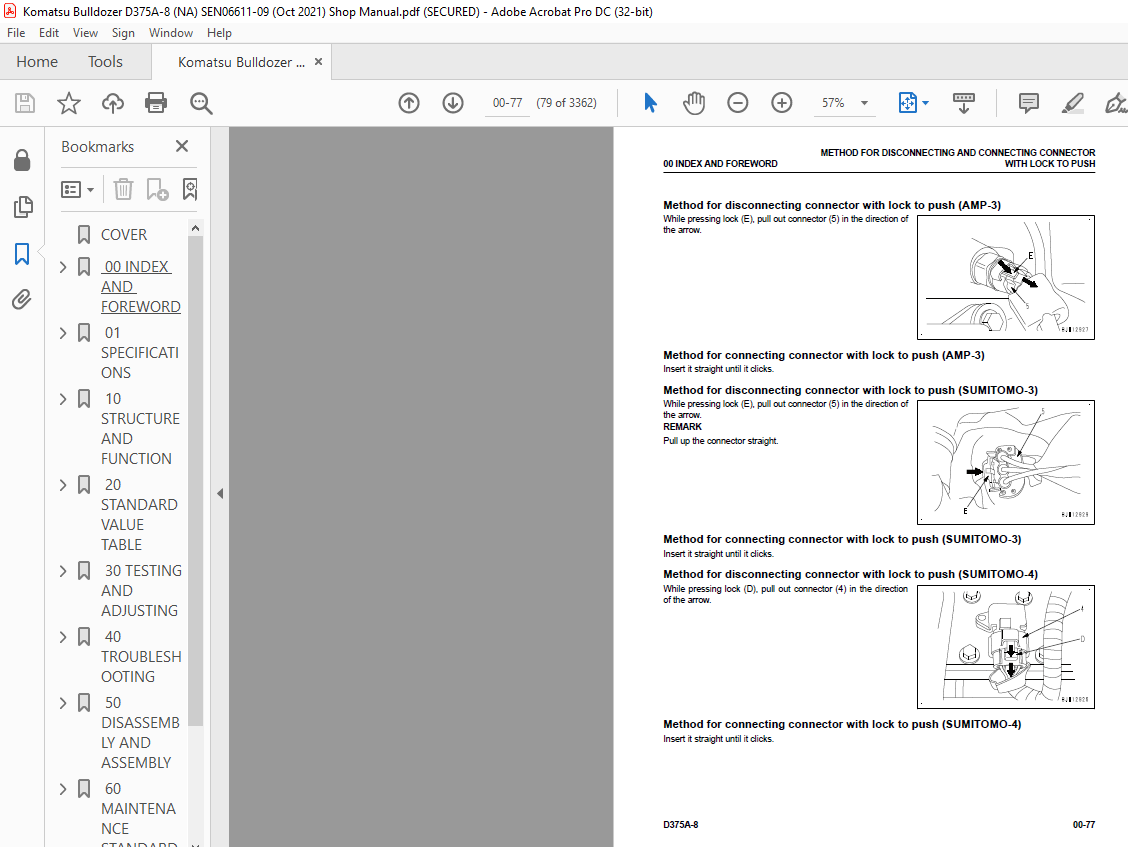
Task: Open the Edit menu
Action: coord(49,32)
